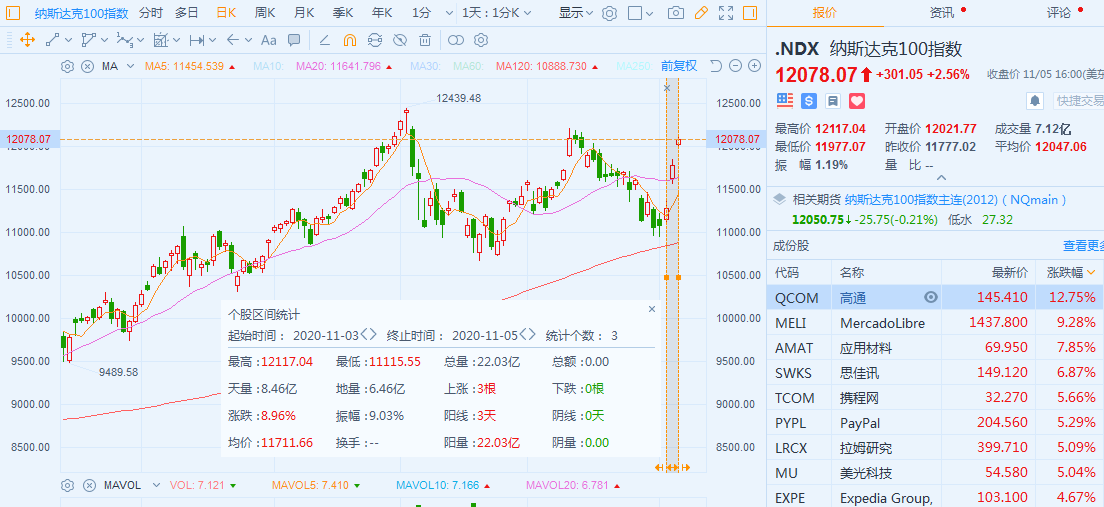Toggle the red heart favorite icon

pos(856,101)
